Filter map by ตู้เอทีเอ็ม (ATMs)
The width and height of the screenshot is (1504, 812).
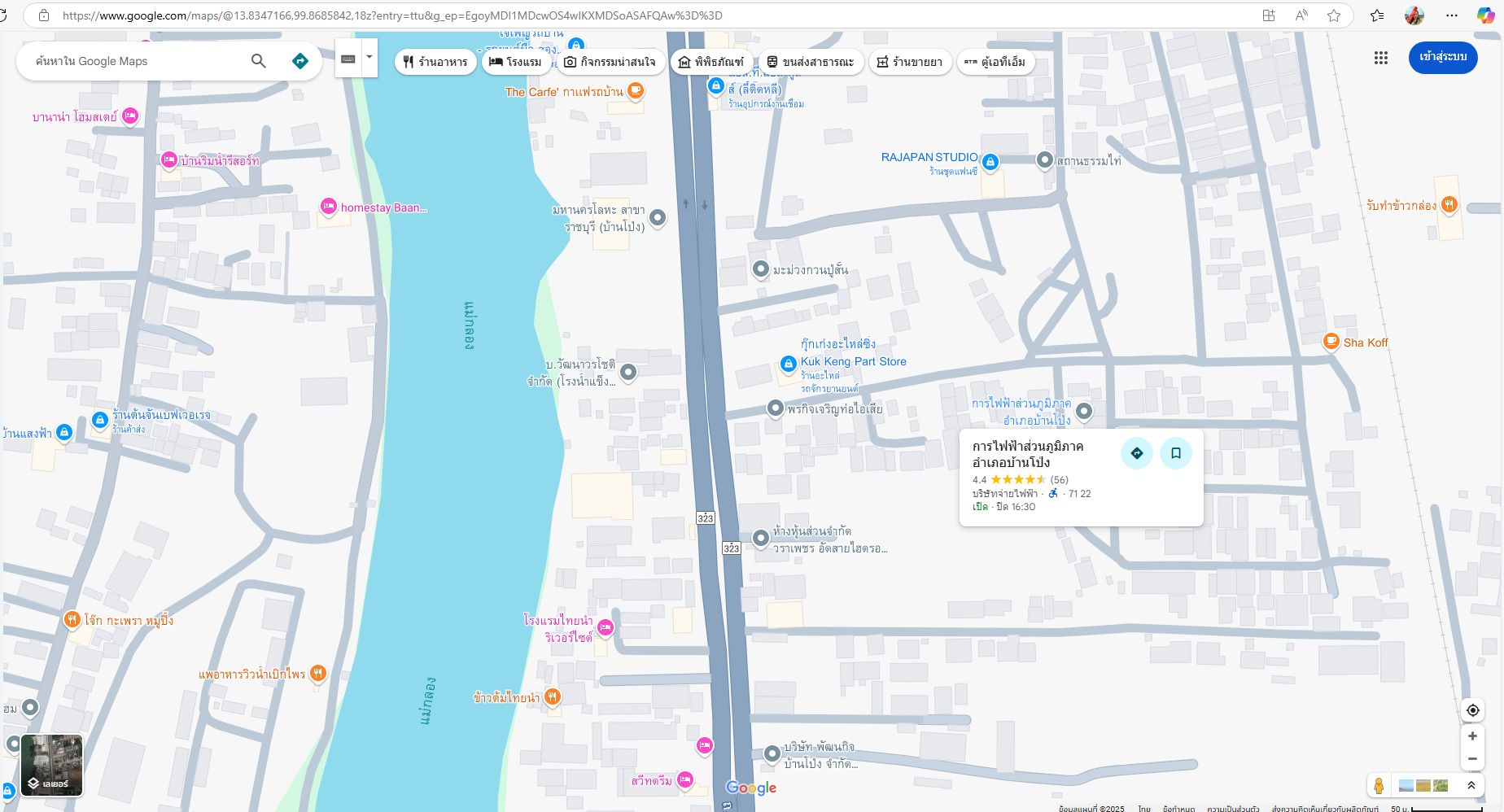tap(995, 62)
